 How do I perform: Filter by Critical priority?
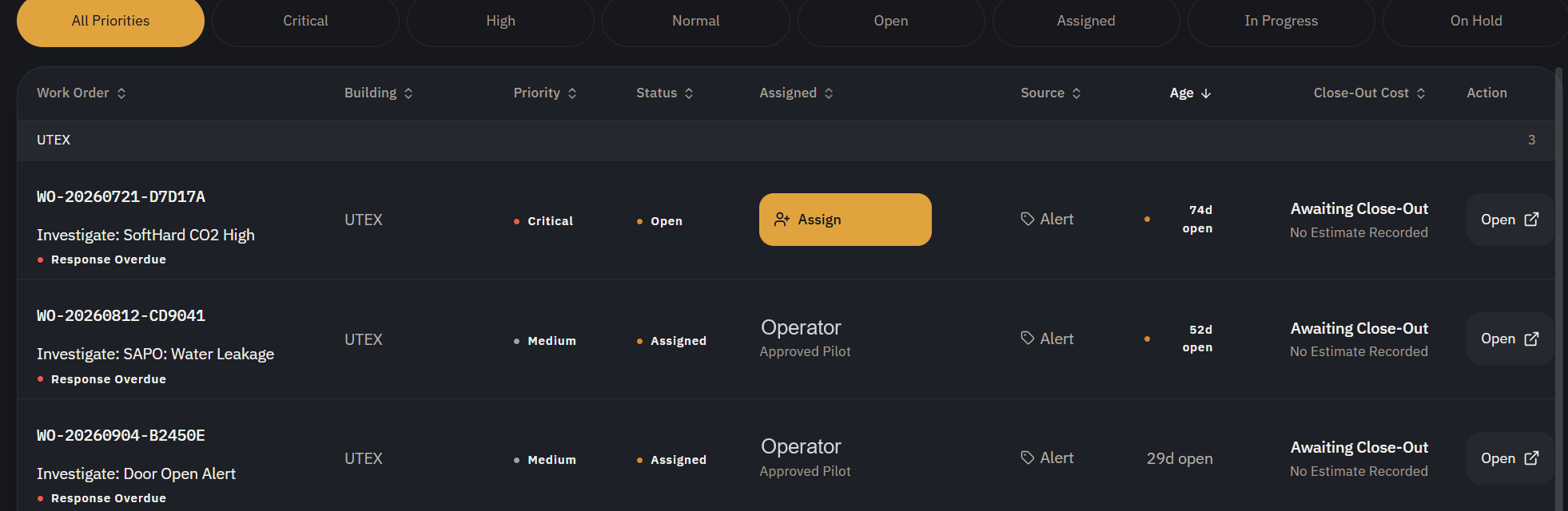tap(305, 22)
